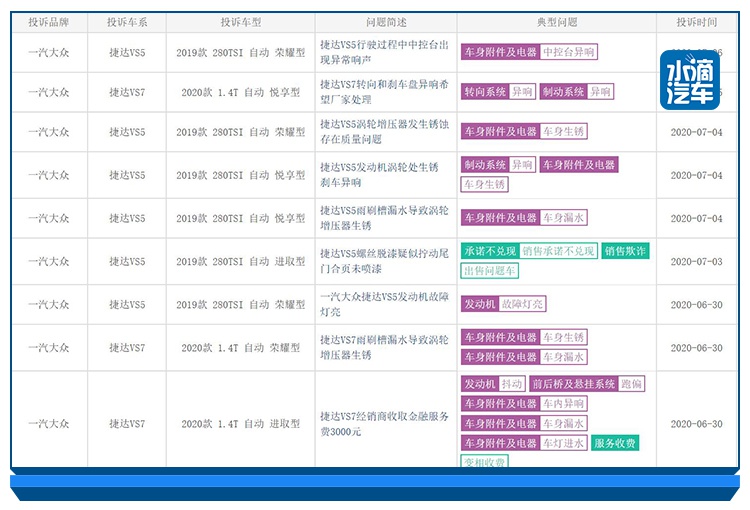Click date 2020-07-04 in the 涡轮增压器发生锈蚀 row
Screen dimensions: 750x510
click(x=696, y=132)
